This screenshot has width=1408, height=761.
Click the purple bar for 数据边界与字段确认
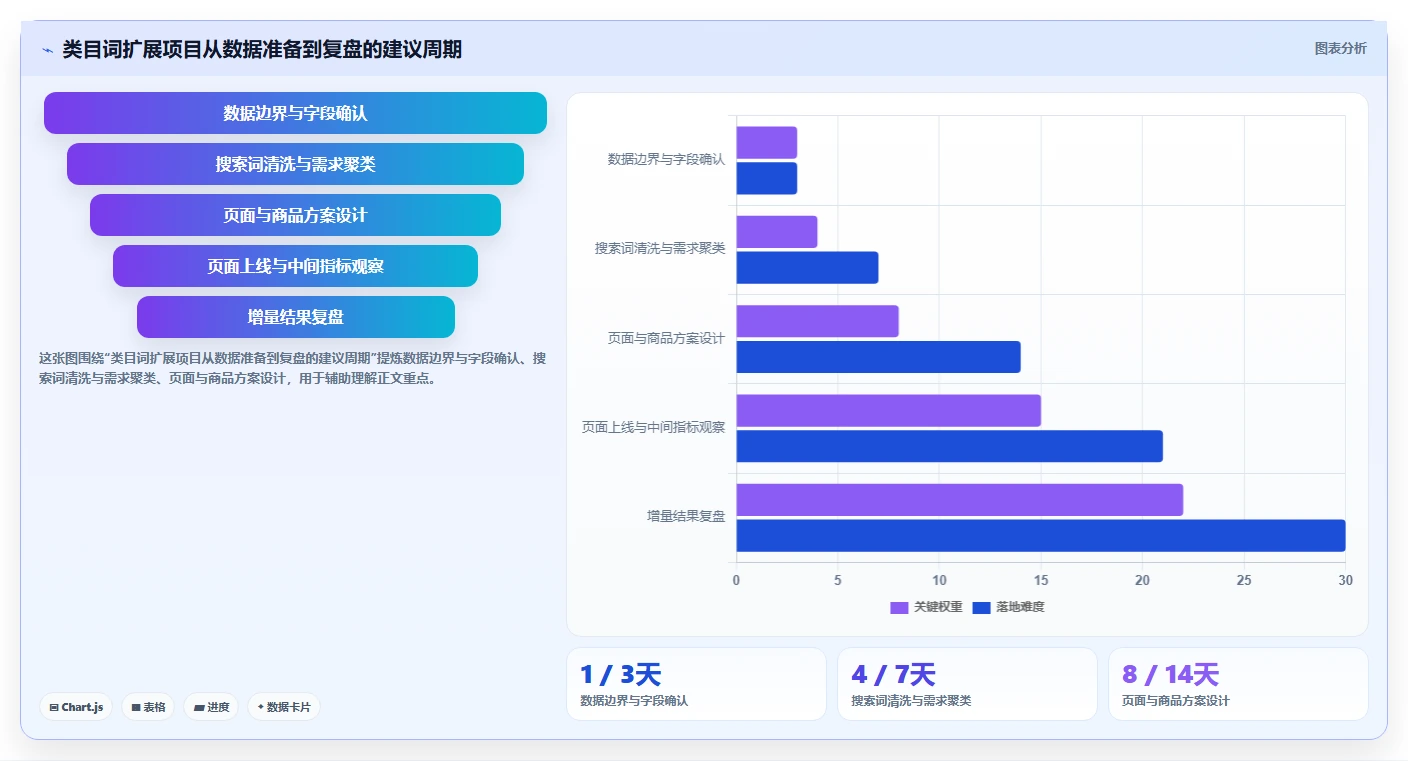coord(767,143)
